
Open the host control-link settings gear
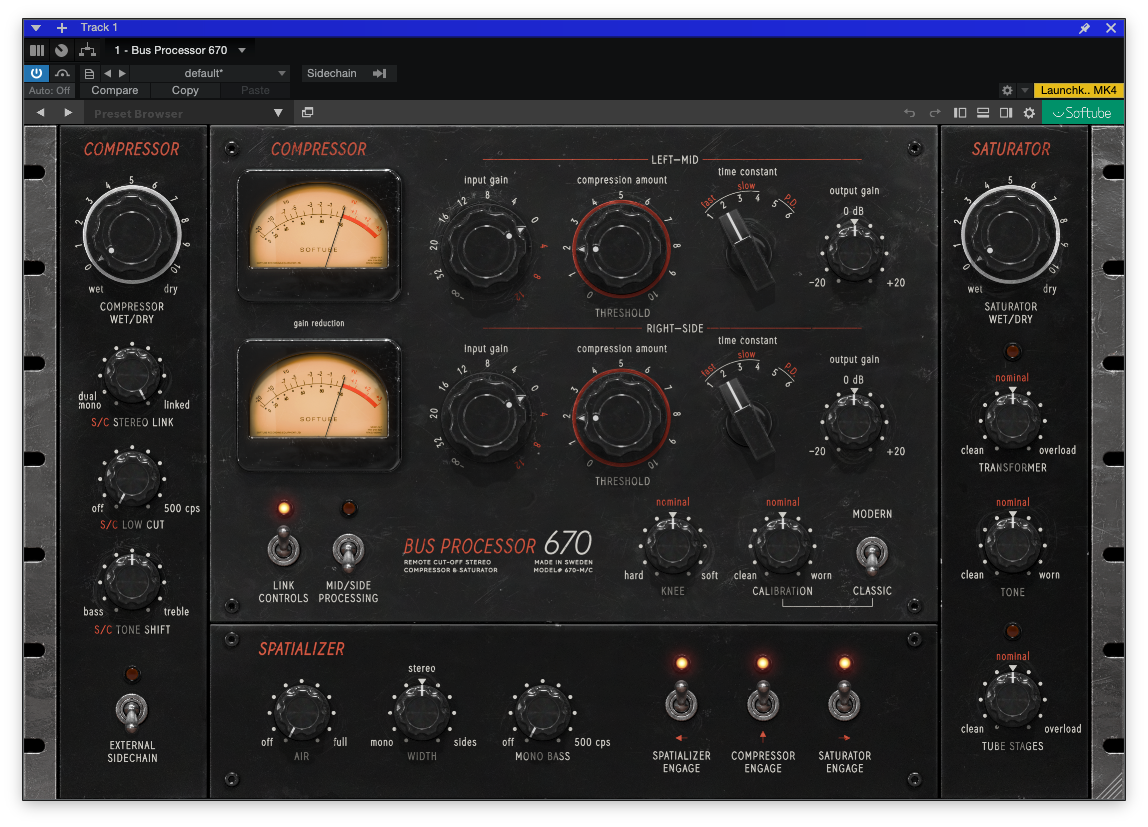tap(1007, 90)
